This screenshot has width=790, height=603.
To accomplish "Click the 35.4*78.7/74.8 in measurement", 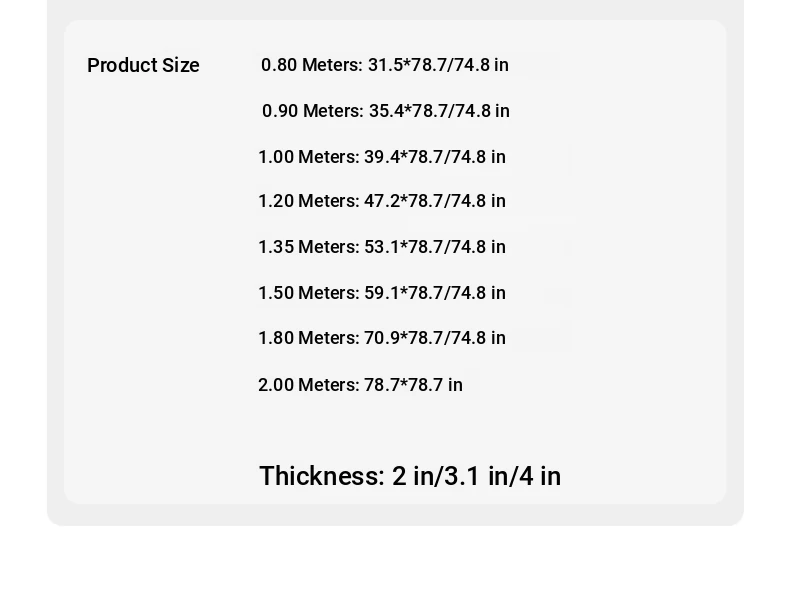I will coord(439,111).
